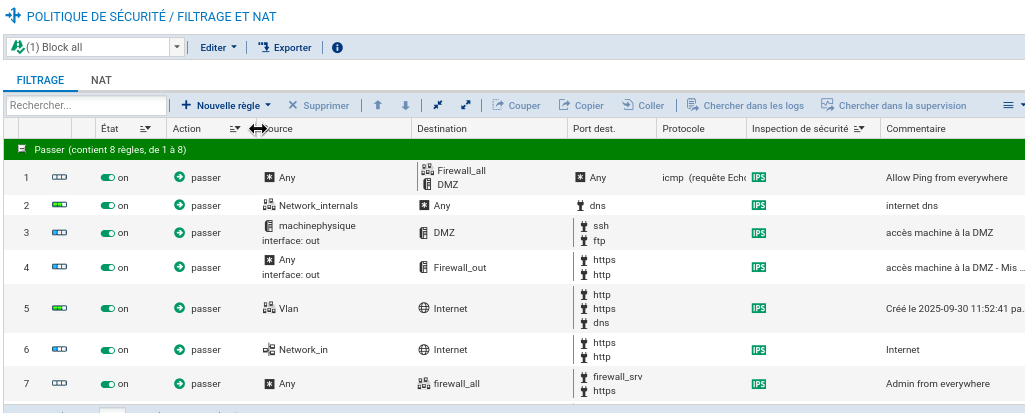
Task: Disable rule 7 state toggle
Action: [x=108, y=384]
